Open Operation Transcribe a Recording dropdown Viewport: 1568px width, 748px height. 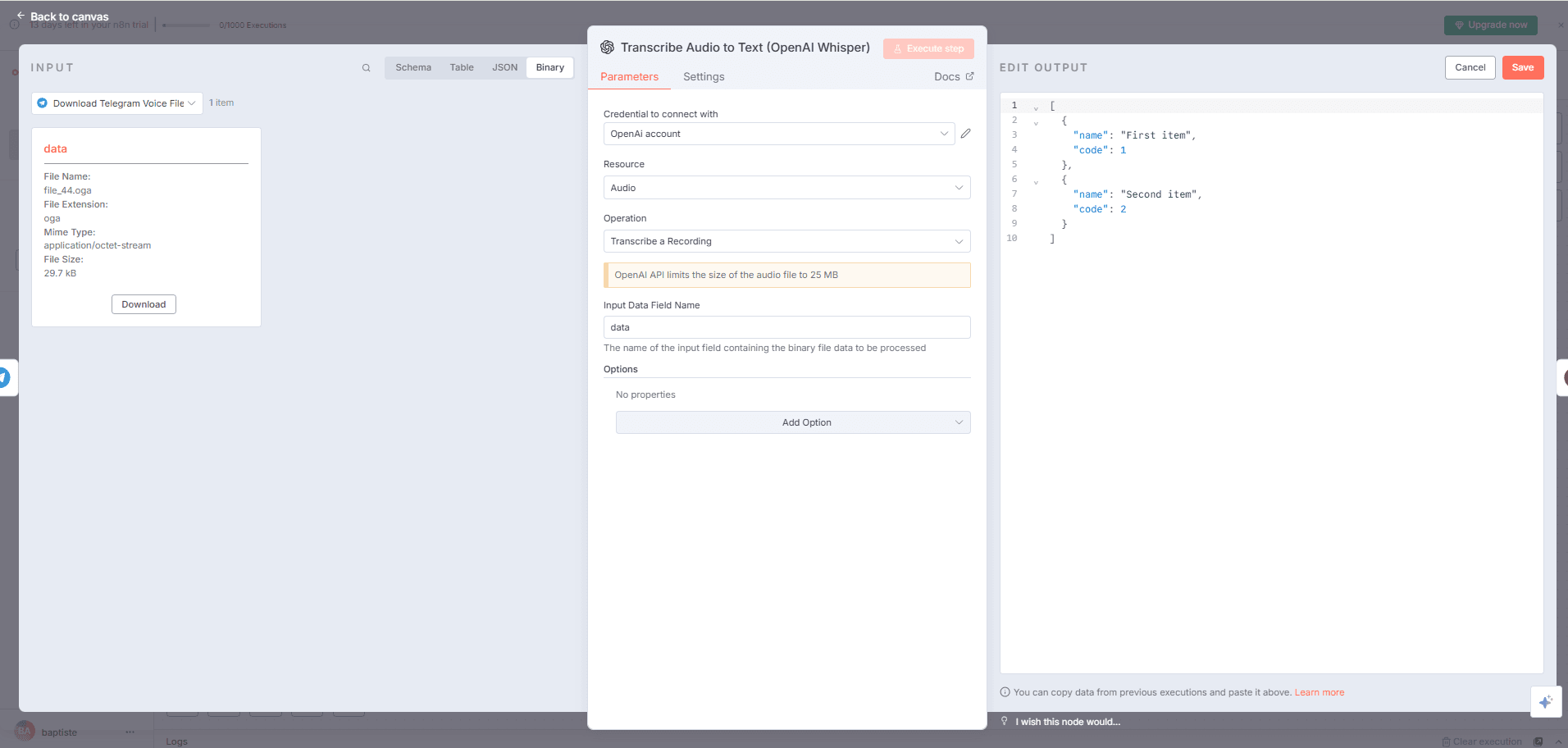point(786,241)
